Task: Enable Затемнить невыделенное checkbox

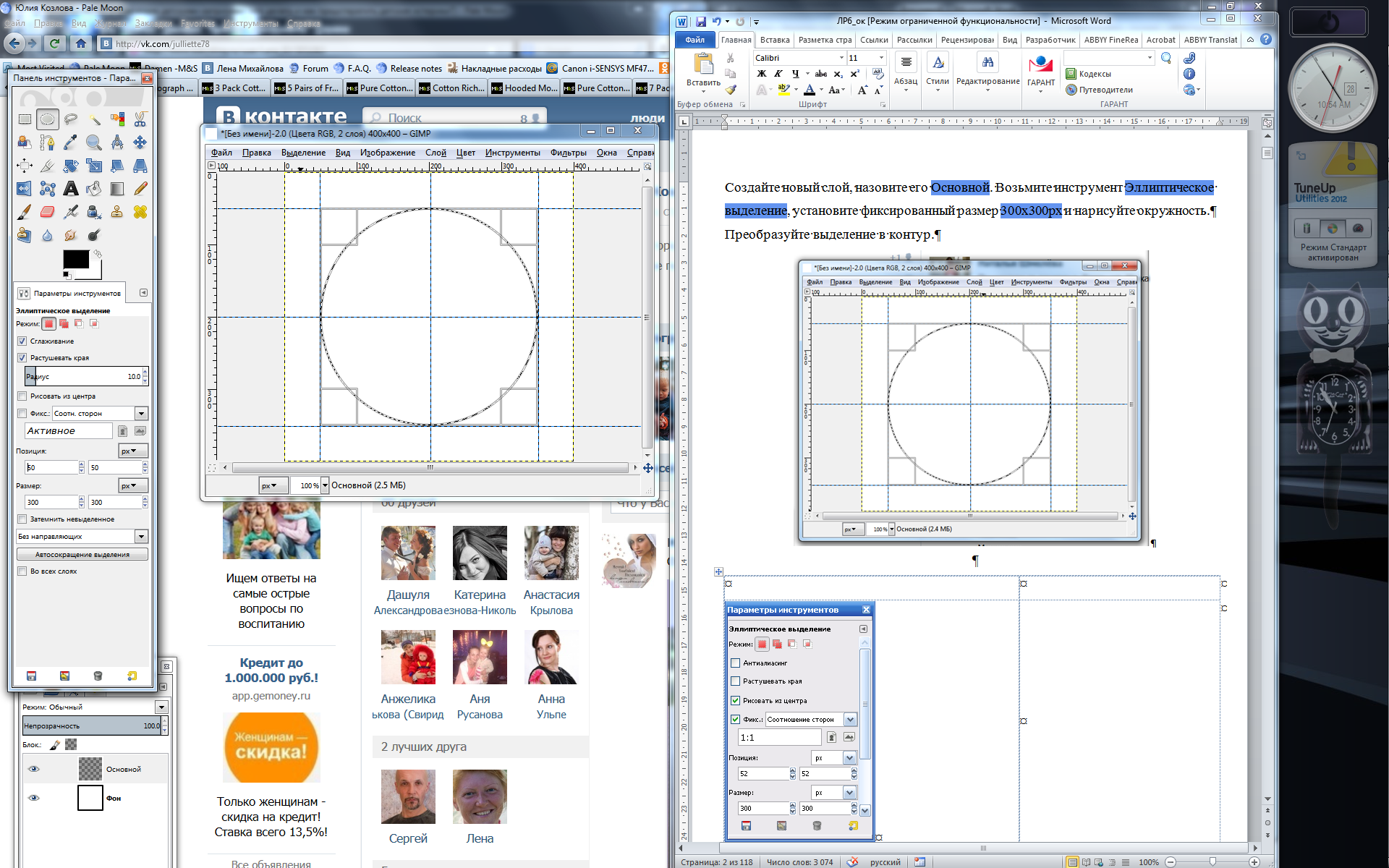Action: [x=22, y=519]
